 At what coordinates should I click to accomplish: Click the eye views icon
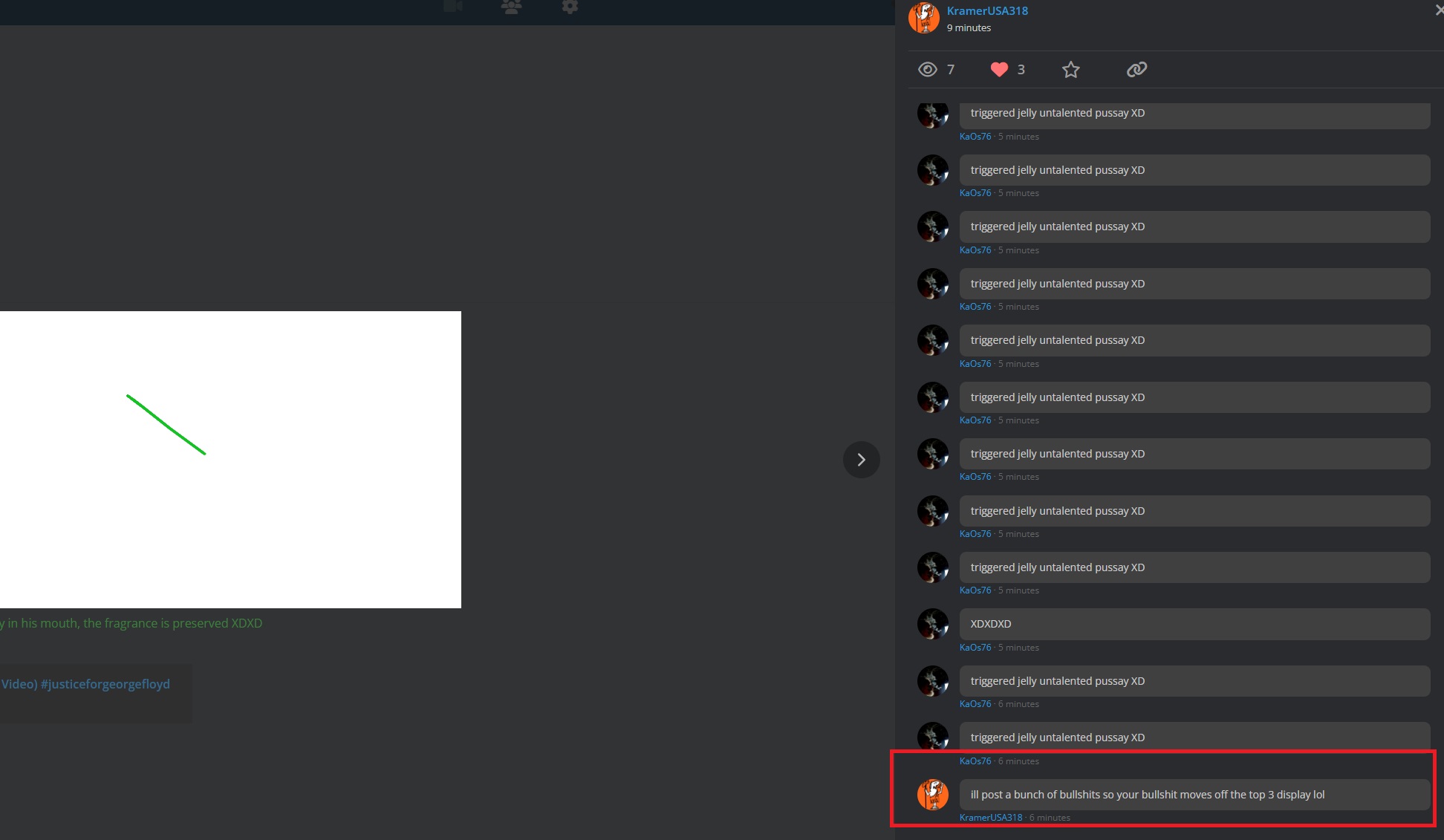[x=928, y=70]
